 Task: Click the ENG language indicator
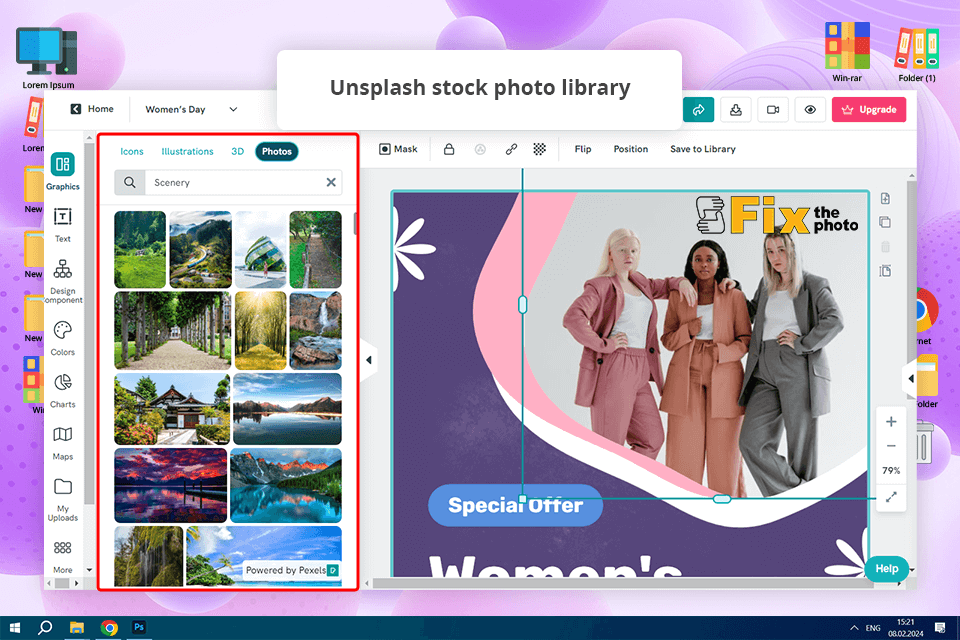(x=872, y=628)
